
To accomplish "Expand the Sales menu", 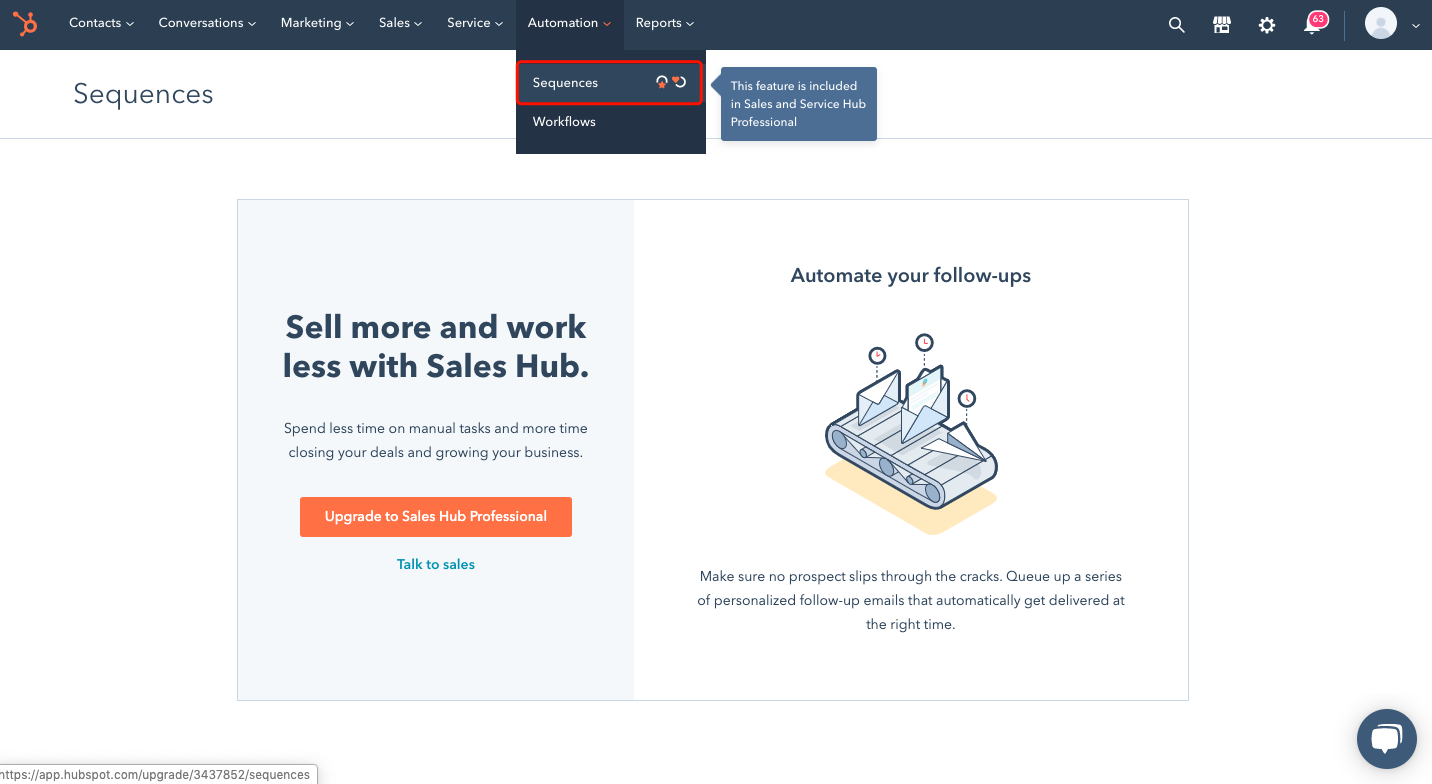I will pos(400,23).
